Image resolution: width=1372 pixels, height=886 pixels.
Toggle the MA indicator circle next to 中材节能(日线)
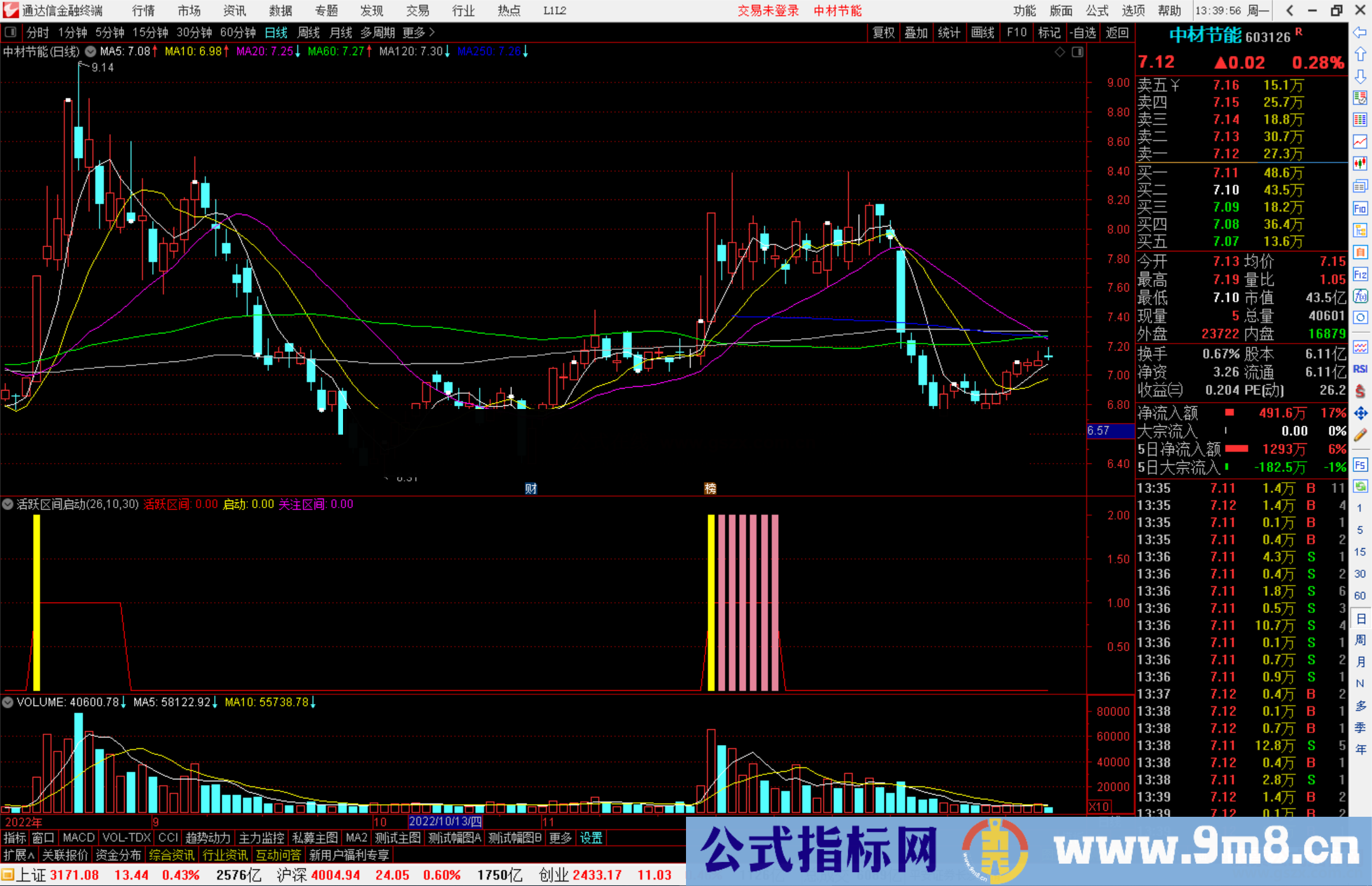[91, 51]
